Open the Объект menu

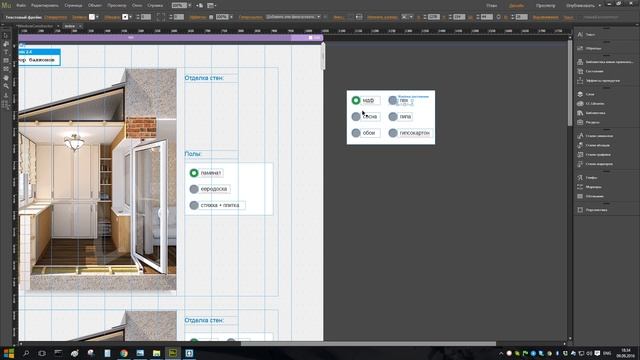(95, 6)
